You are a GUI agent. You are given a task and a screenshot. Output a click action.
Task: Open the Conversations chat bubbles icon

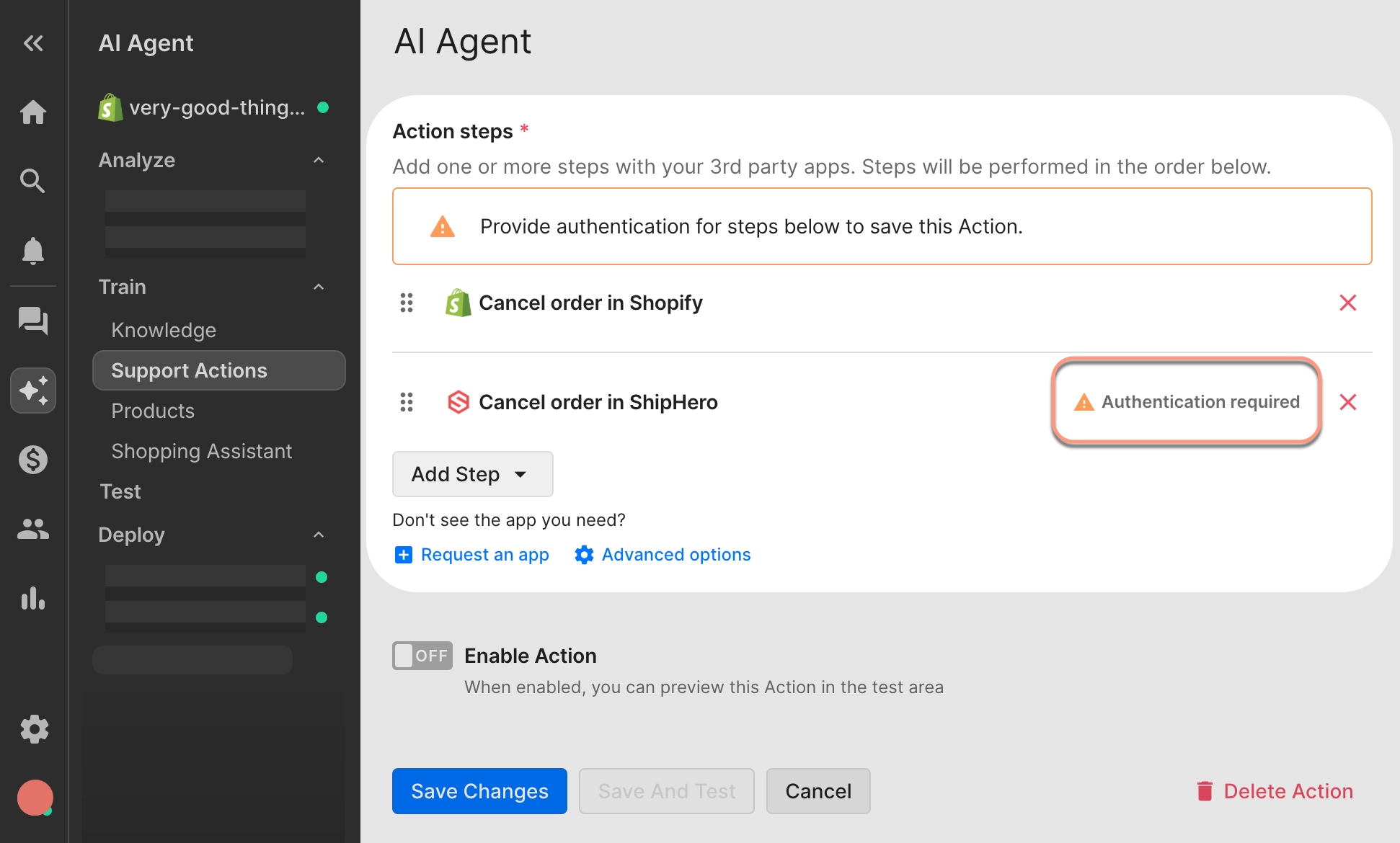click(33, 321)
